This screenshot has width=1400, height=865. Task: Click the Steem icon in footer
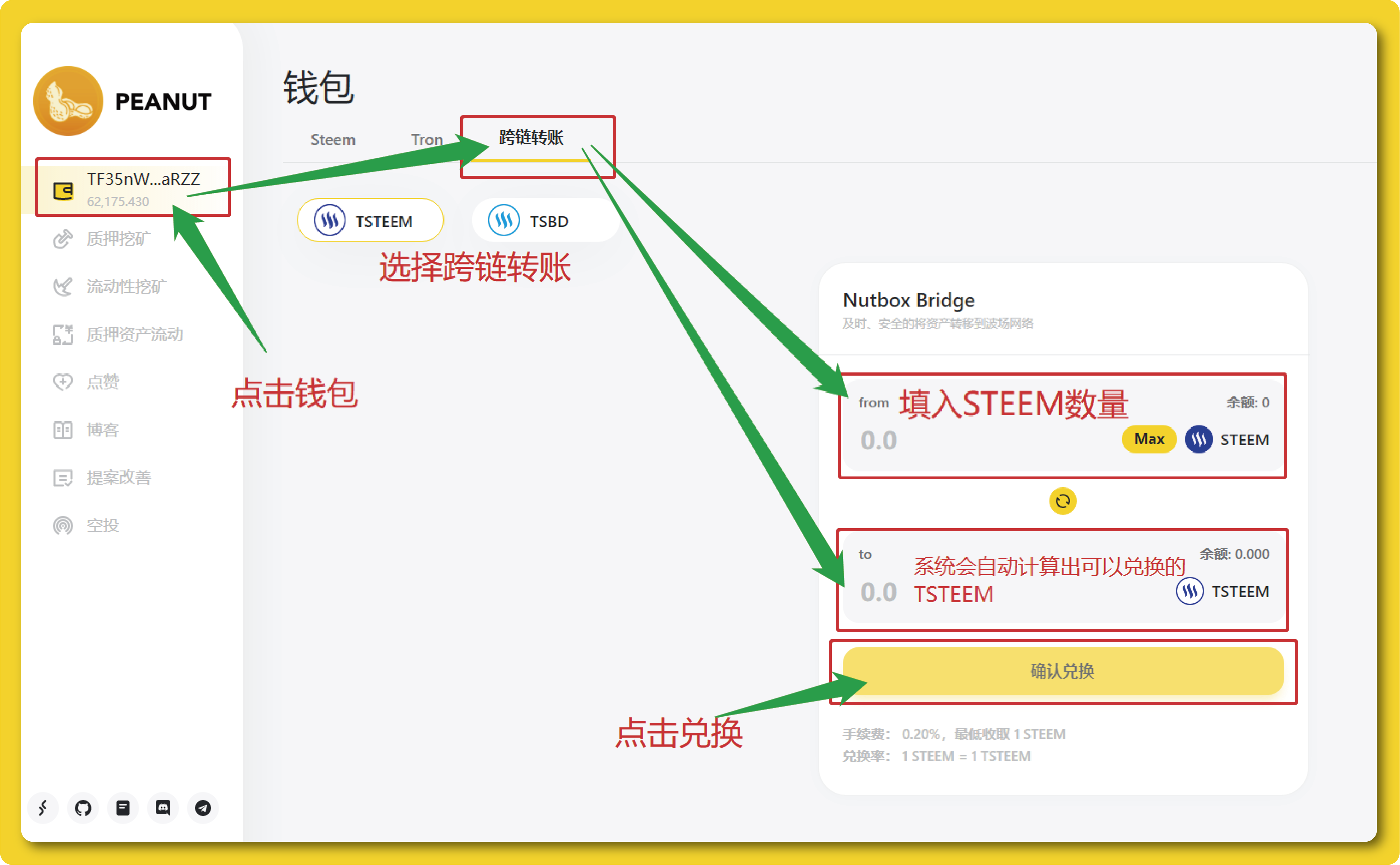(x=43, y=808)
